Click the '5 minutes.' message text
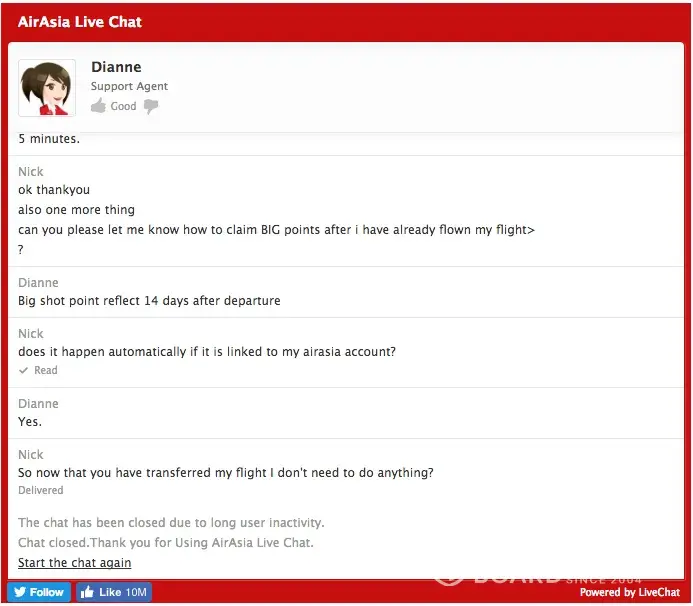This screenshot has width=693, height=606. [49, 139]
